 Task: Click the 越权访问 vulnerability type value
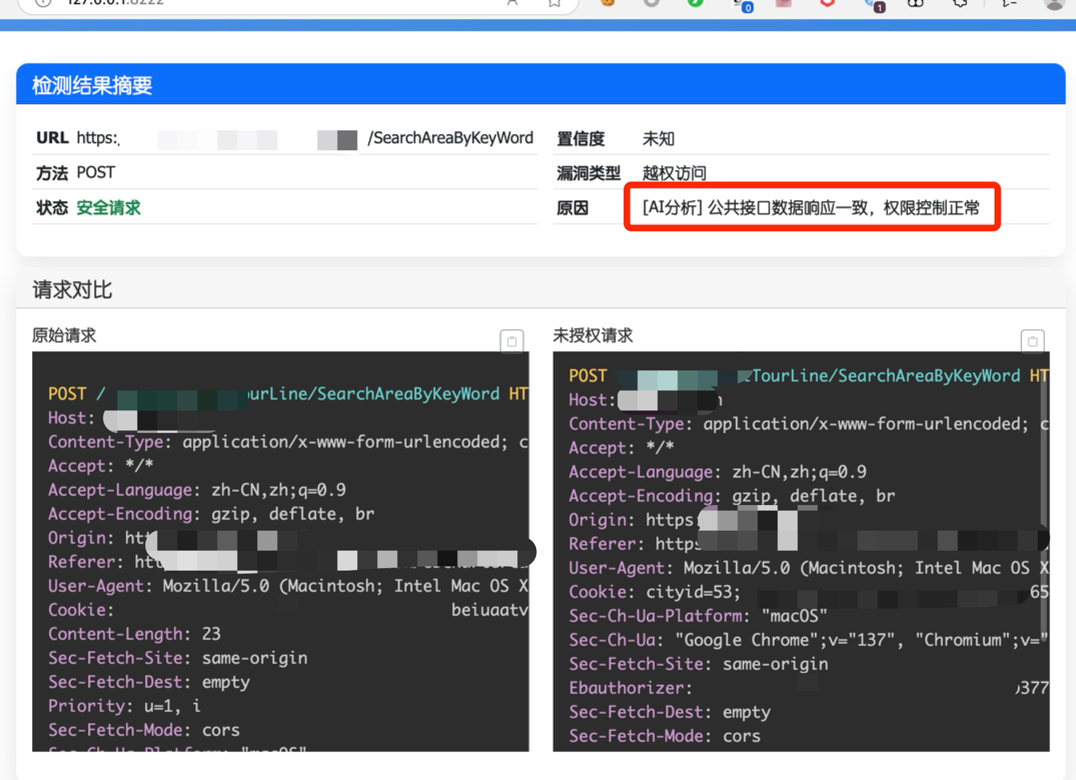pos(674,173)
